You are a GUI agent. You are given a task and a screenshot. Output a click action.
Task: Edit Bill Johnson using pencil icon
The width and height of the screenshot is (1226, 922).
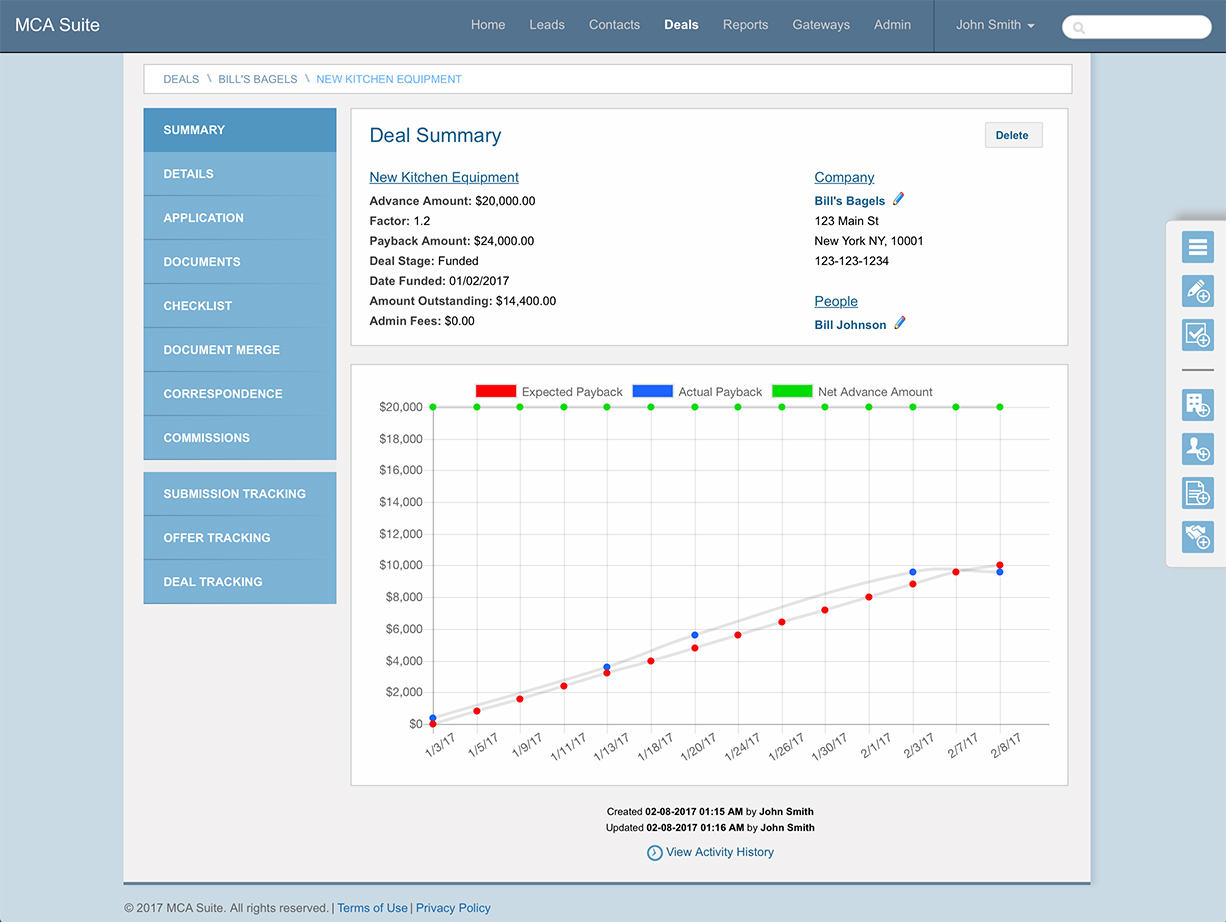tap(899, 324)
